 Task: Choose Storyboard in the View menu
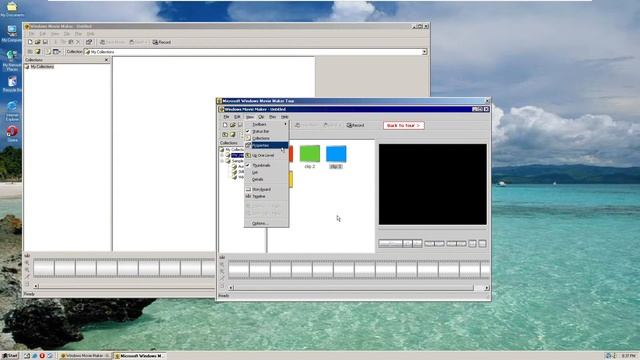click(x=267, y=189)
